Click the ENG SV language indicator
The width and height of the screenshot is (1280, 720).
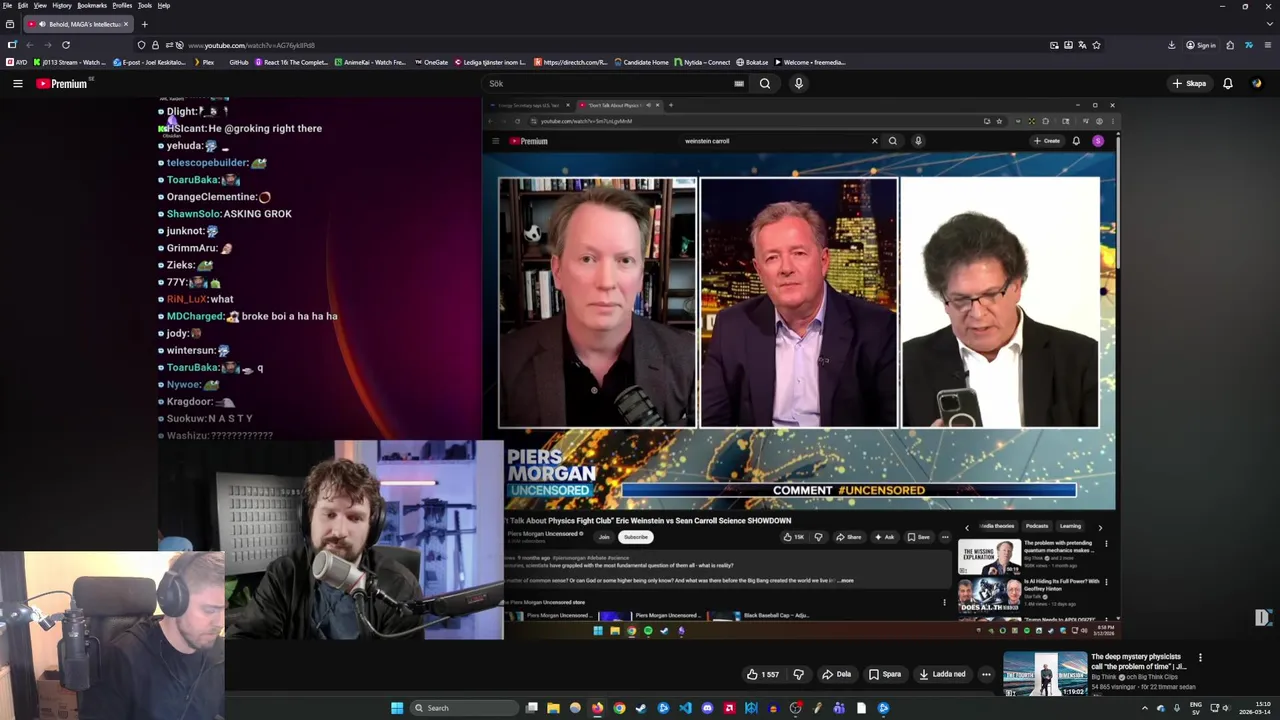click(x=1195, y=708)
